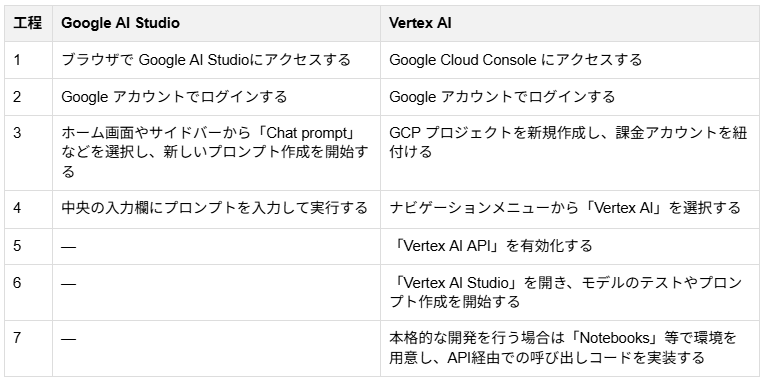The width and height of the screenshot is (762, 382).
Task: Click step number 6 cell
Action: 28,292
